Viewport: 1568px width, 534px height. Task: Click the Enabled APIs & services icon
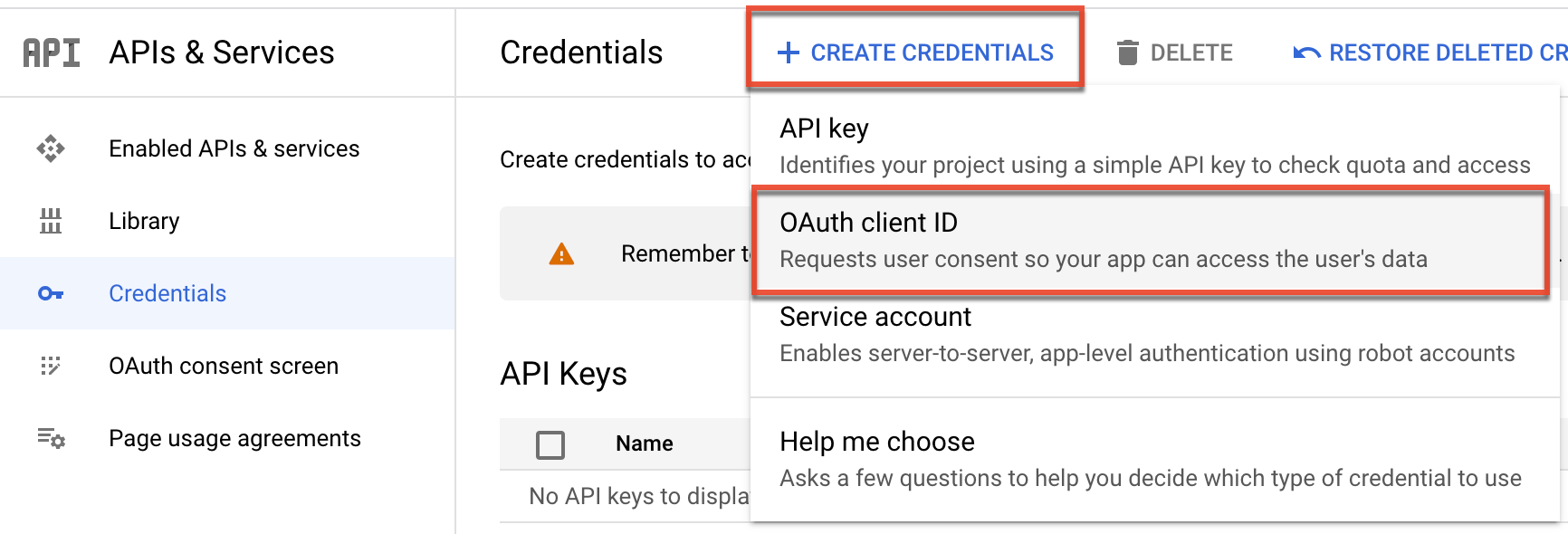(50, 148)
